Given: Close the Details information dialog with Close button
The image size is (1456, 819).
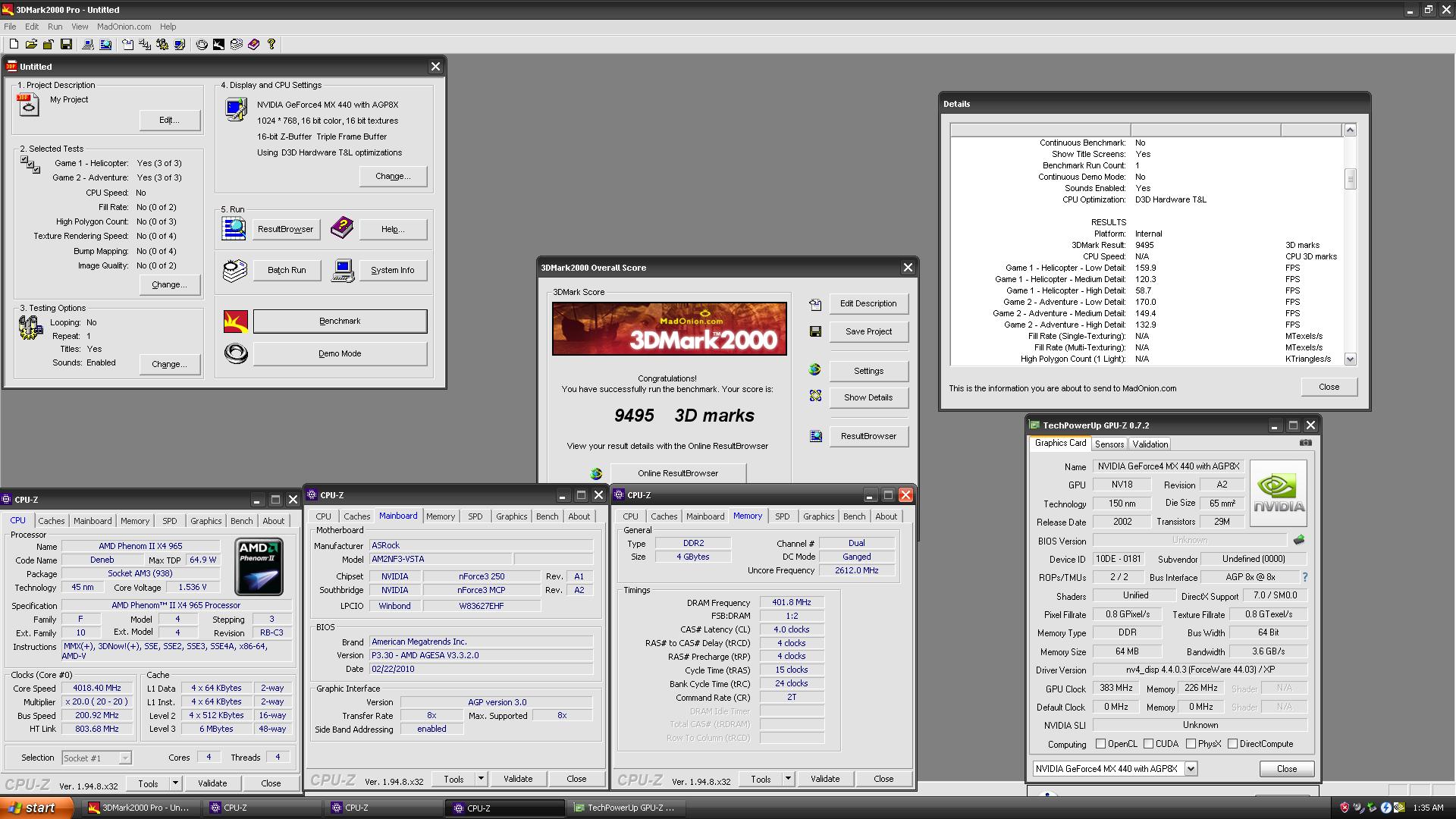Looking at the screenshot, I should 1329,387.
